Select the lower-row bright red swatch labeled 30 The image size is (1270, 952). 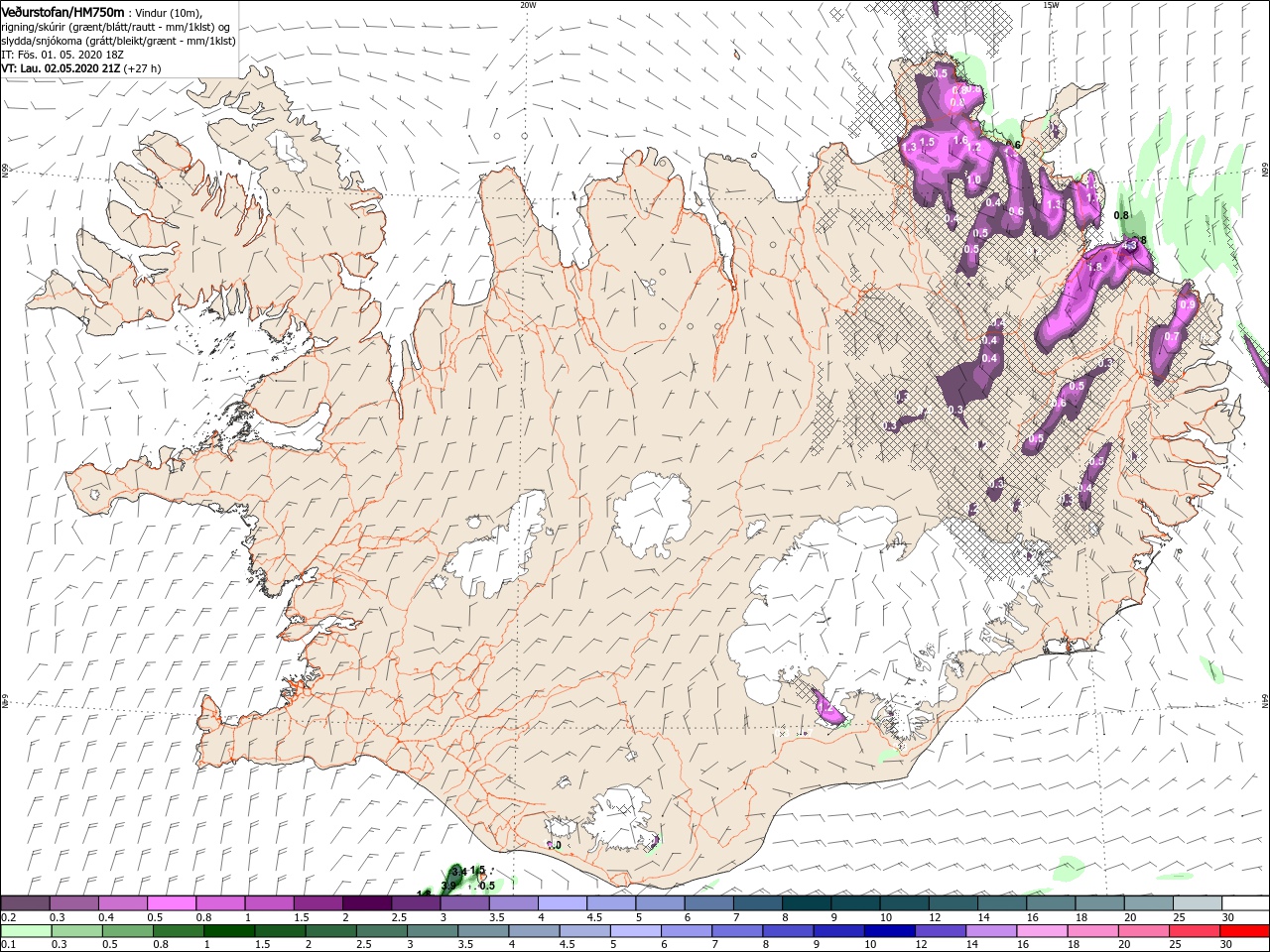(1244, 931)
